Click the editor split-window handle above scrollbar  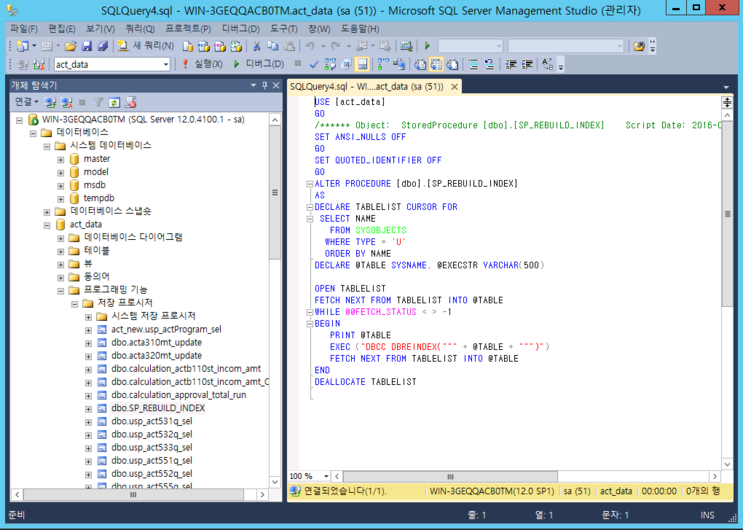pyautogui.click(x=727, y=102)
